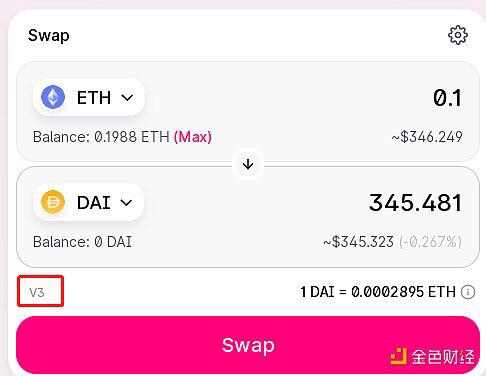This screenshot has width=486, height=376.
Task: Expand the DAI token chevron
Action: tap(126, 202)
